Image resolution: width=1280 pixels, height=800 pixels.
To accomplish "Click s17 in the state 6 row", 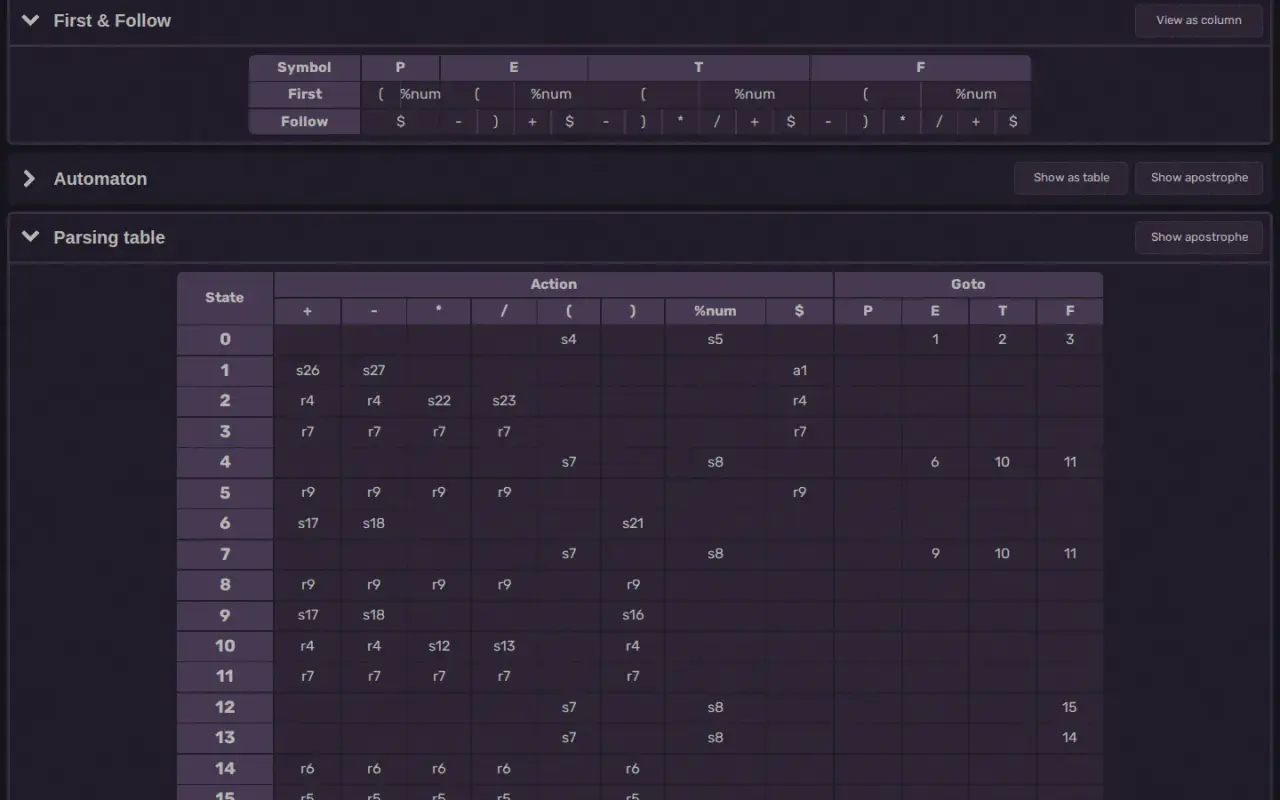I will coord(307,523).
